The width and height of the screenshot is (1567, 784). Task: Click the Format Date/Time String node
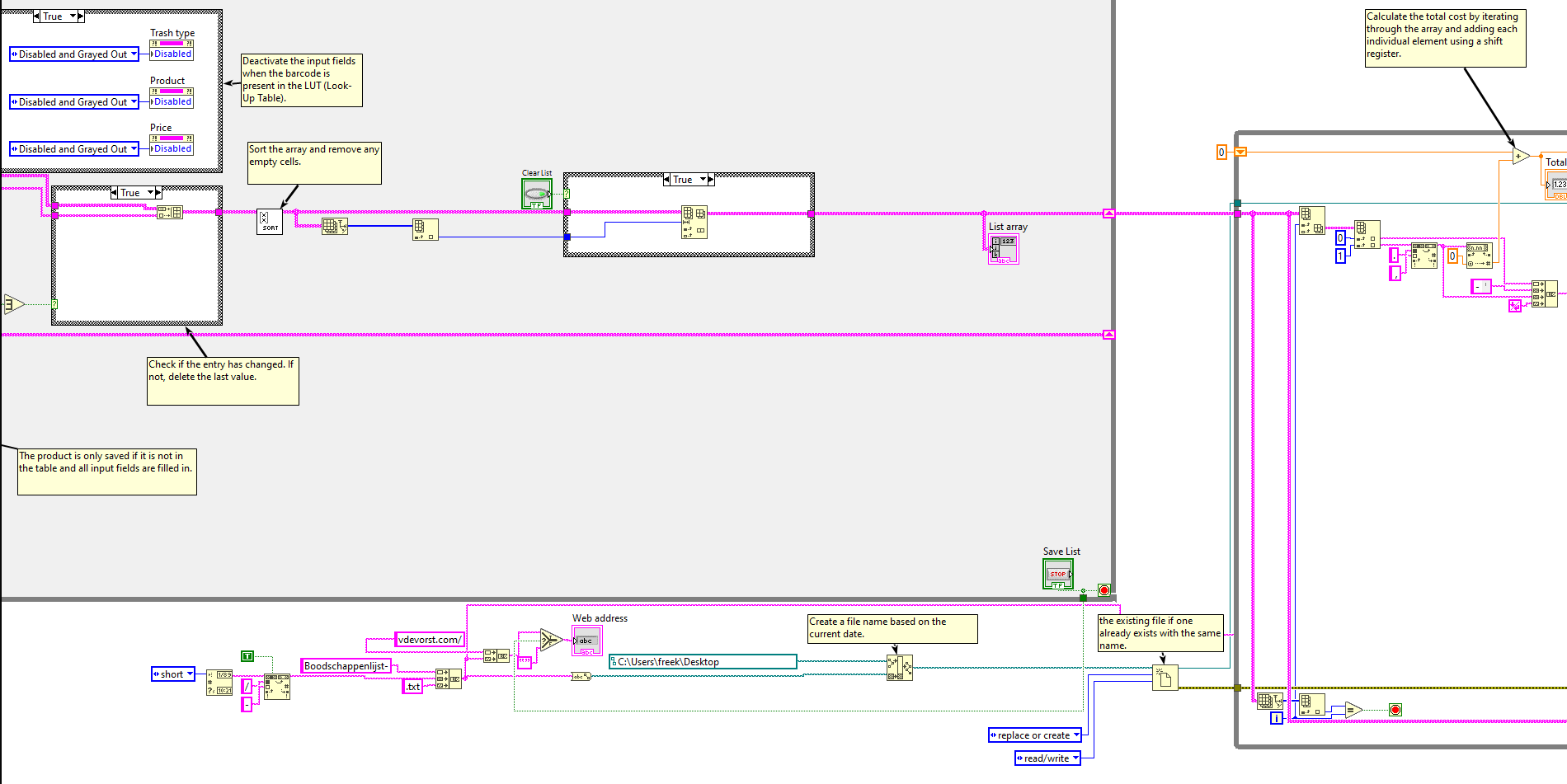219,683
